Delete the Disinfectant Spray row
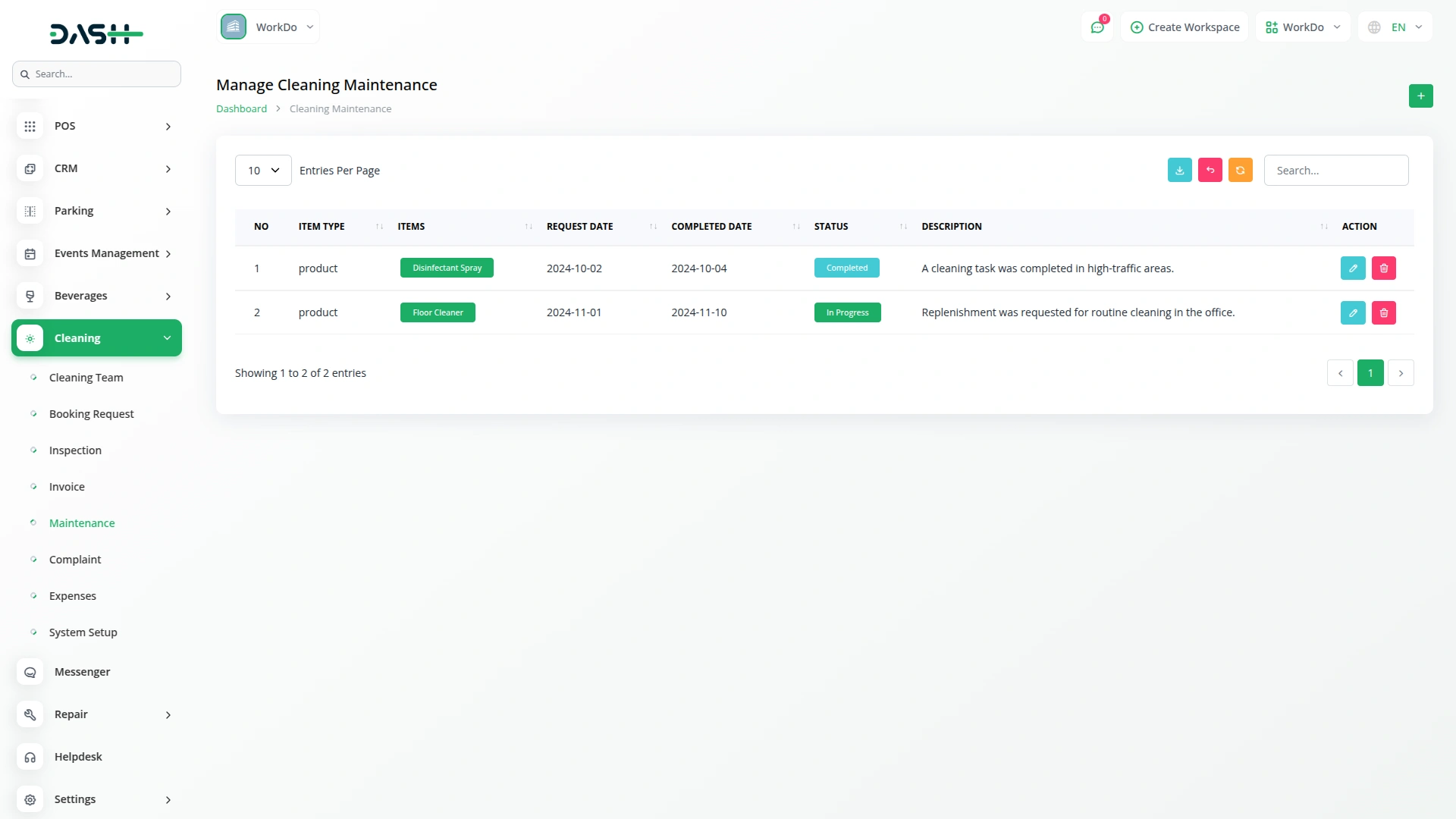Viewport: 1456px width, 819px height. point(1383,268)
